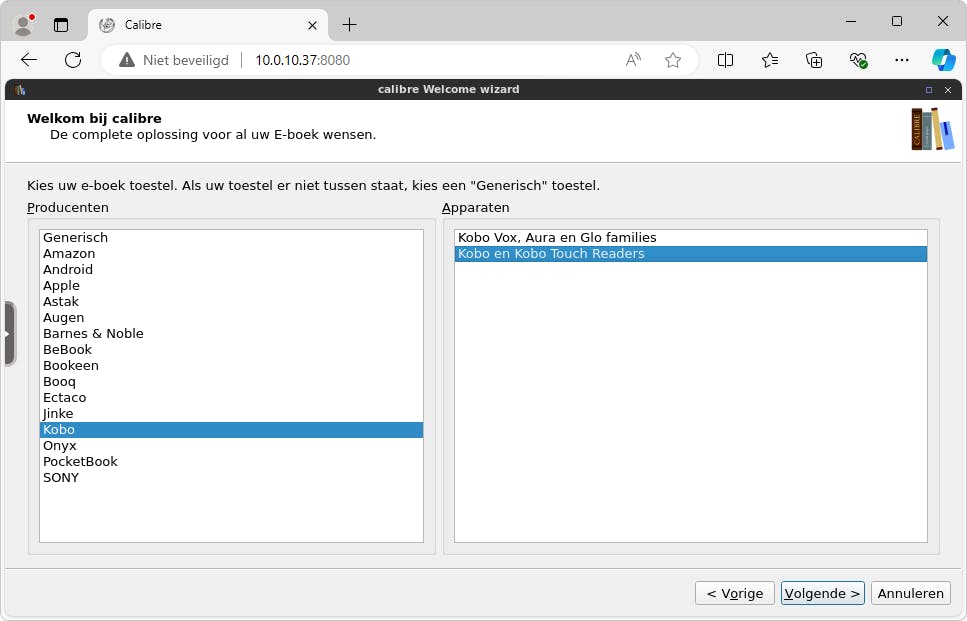Select the highlighted 'Kobo' producer
Image resolution: width=967 pixels, height=621 pixels.
[x=231, y=430]
